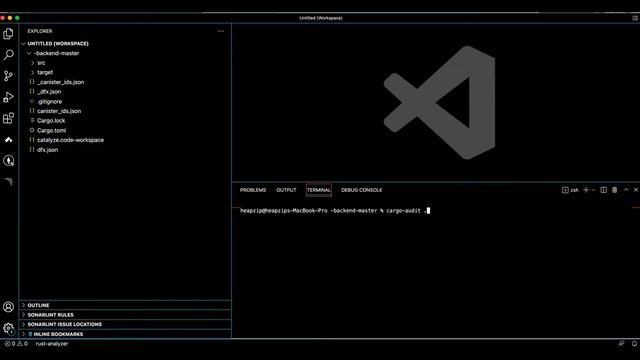The image size is (640, 360).
Task: Switch to Debug Console tab
Action: click(x=362, y=190)
